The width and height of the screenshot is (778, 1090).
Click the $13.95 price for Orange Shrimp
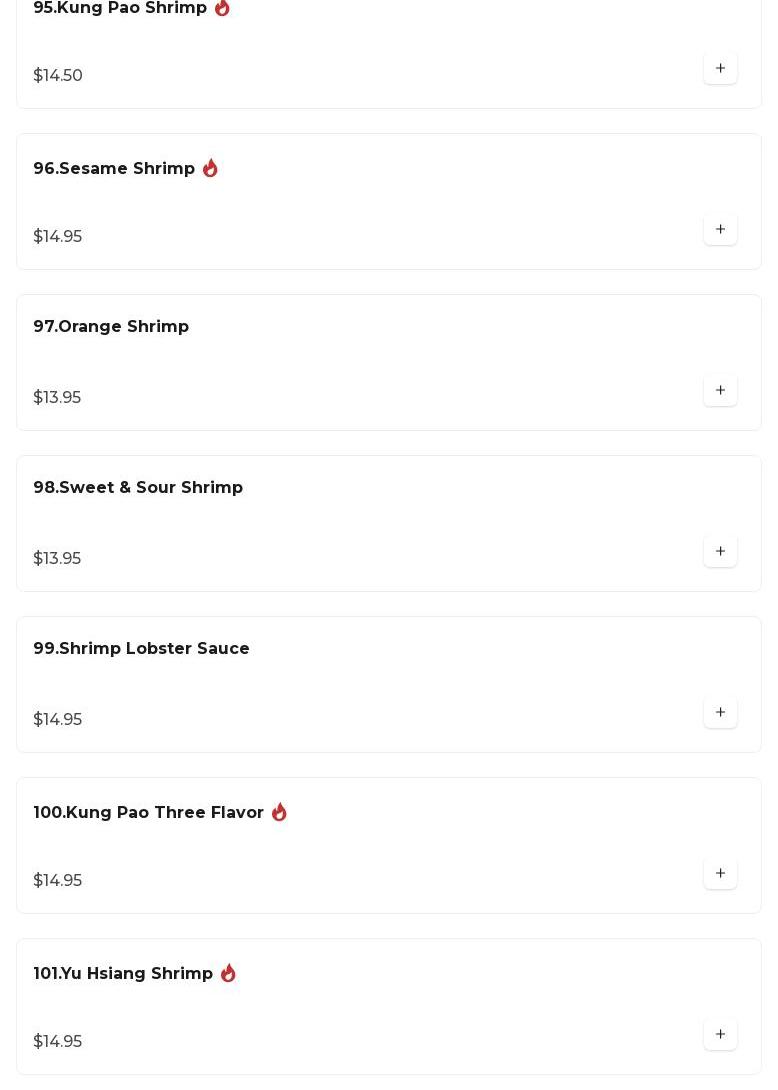57,398
